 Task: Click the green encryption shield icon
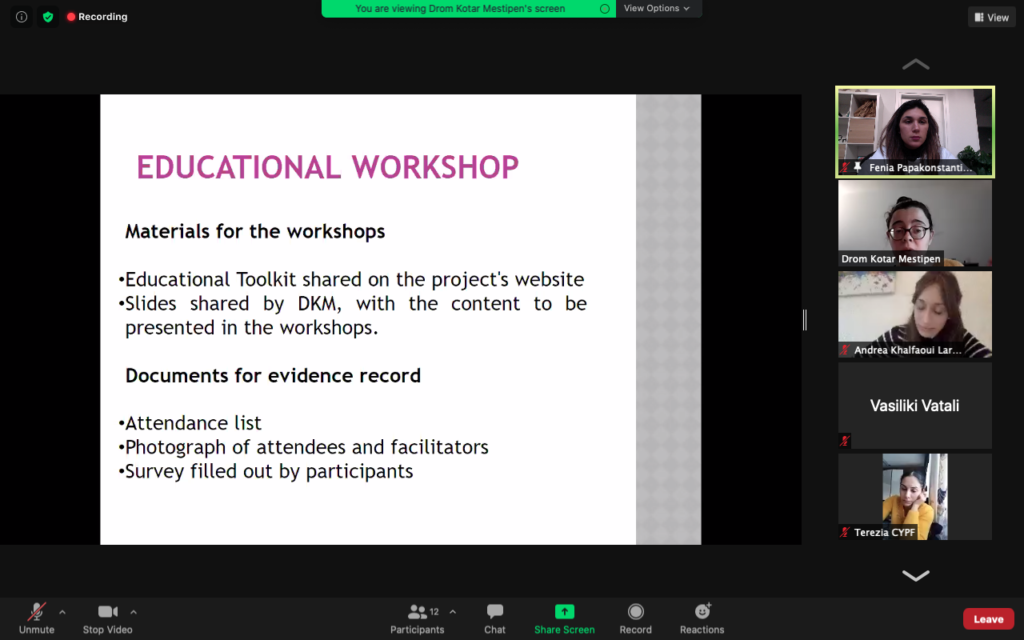(x=48, y=17)
